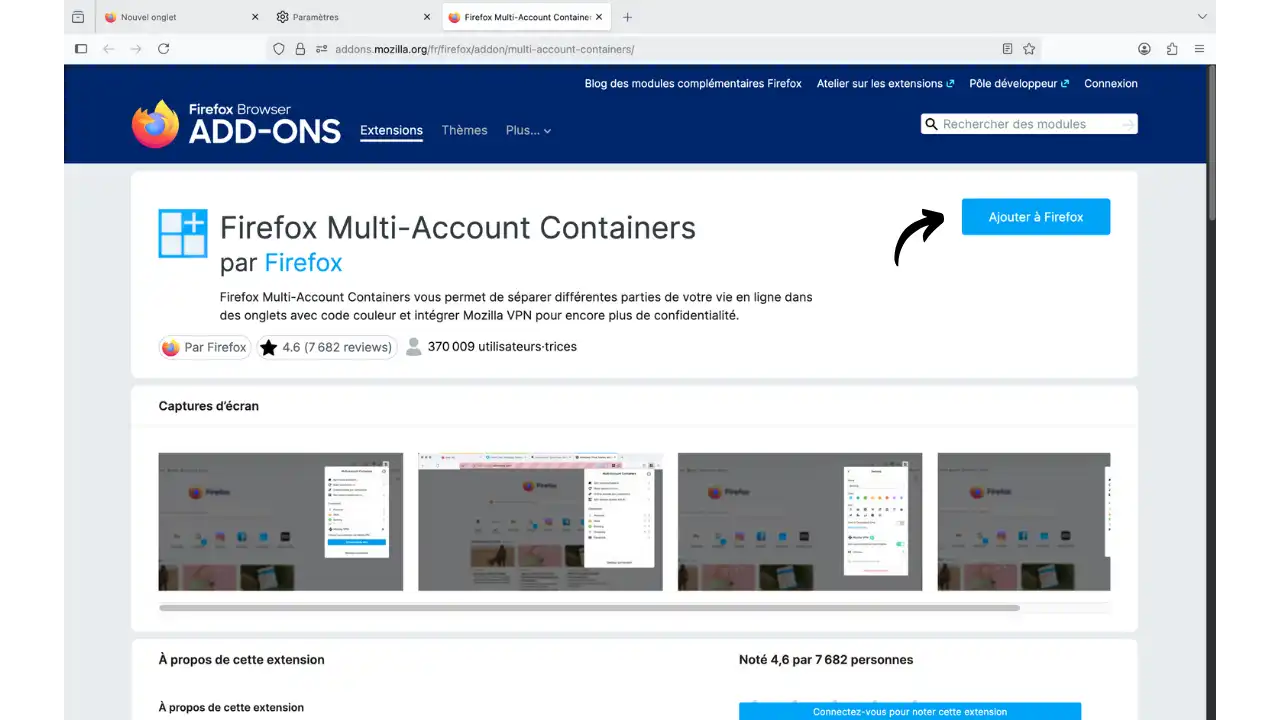Open the tracking protection shield icon
This screenshot has width=1280, height=720.
[x=278, y=48]
